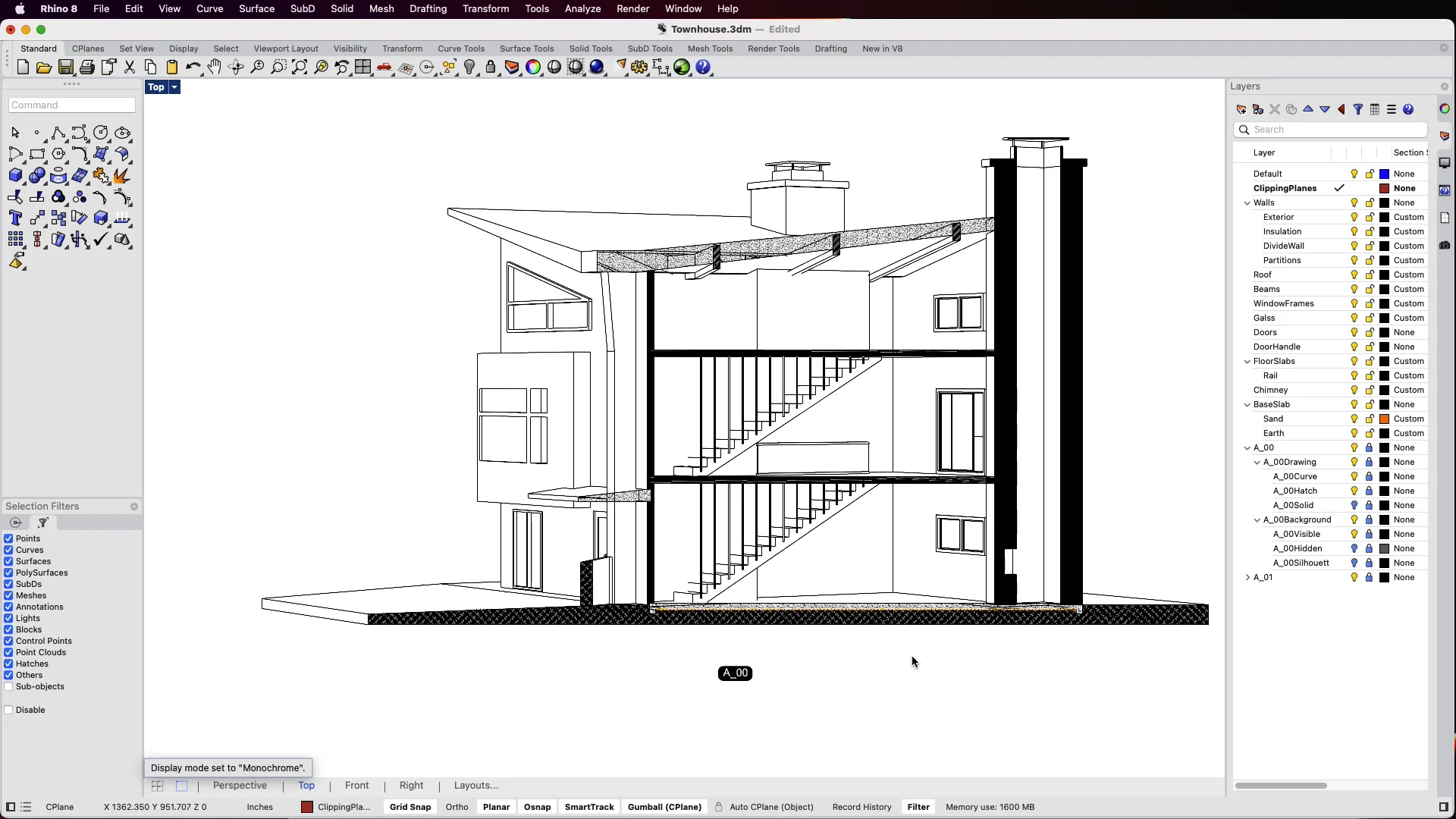Enable the Sub-objects filter checkbox
Screen dimensions: 1456x819
coord(9,686)
